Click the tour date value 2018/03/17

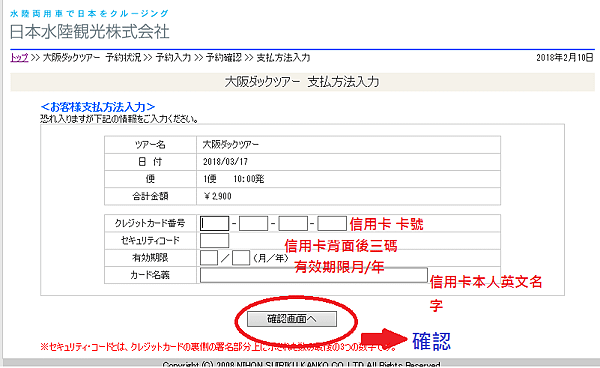(225, 162)
